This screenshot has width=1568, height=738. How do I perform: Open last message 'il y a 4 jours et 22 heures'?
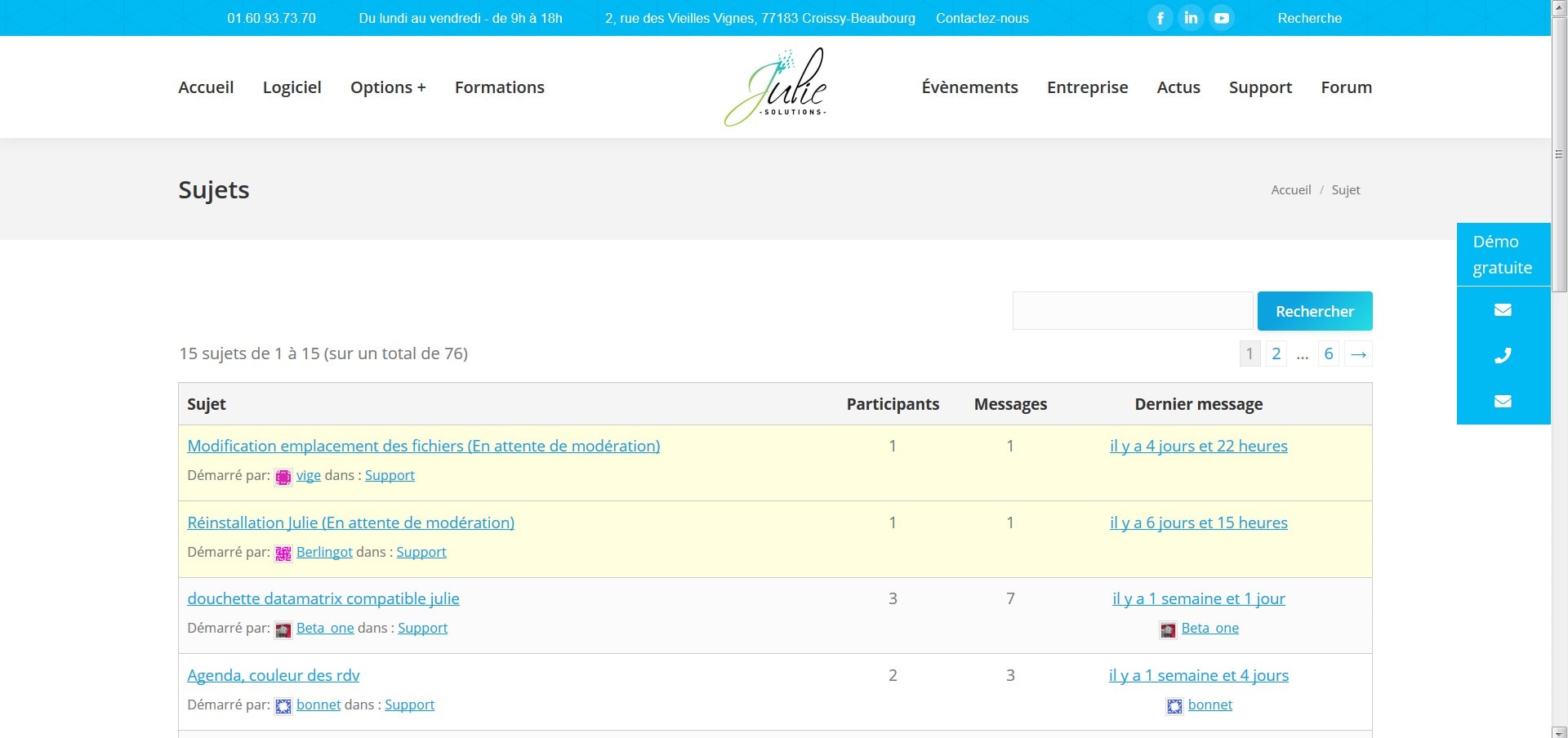click(1199, 446)
